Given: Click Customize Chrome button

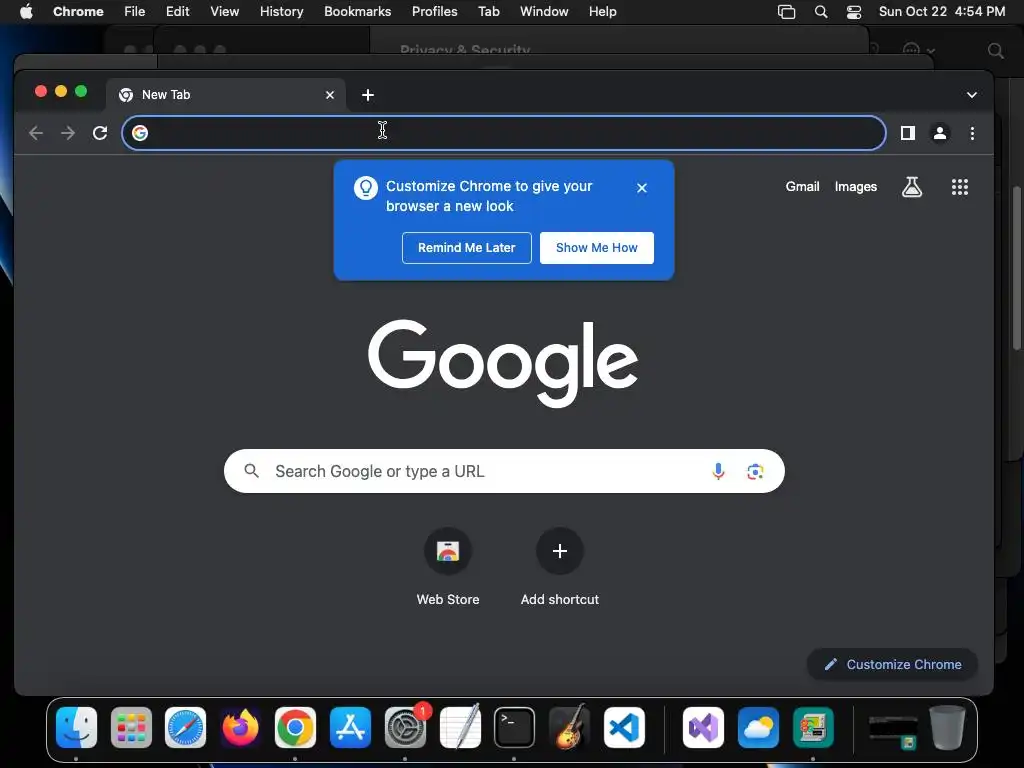Looking at the screenshot, I should click(893, 664).
